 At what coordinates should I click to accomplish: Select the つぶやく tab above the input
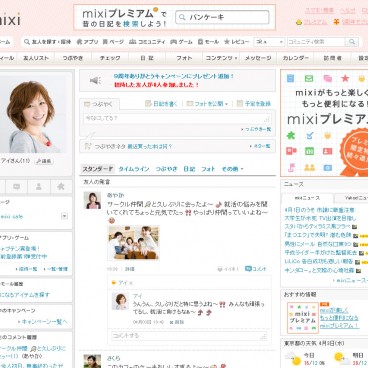click(x=99, y=104)
